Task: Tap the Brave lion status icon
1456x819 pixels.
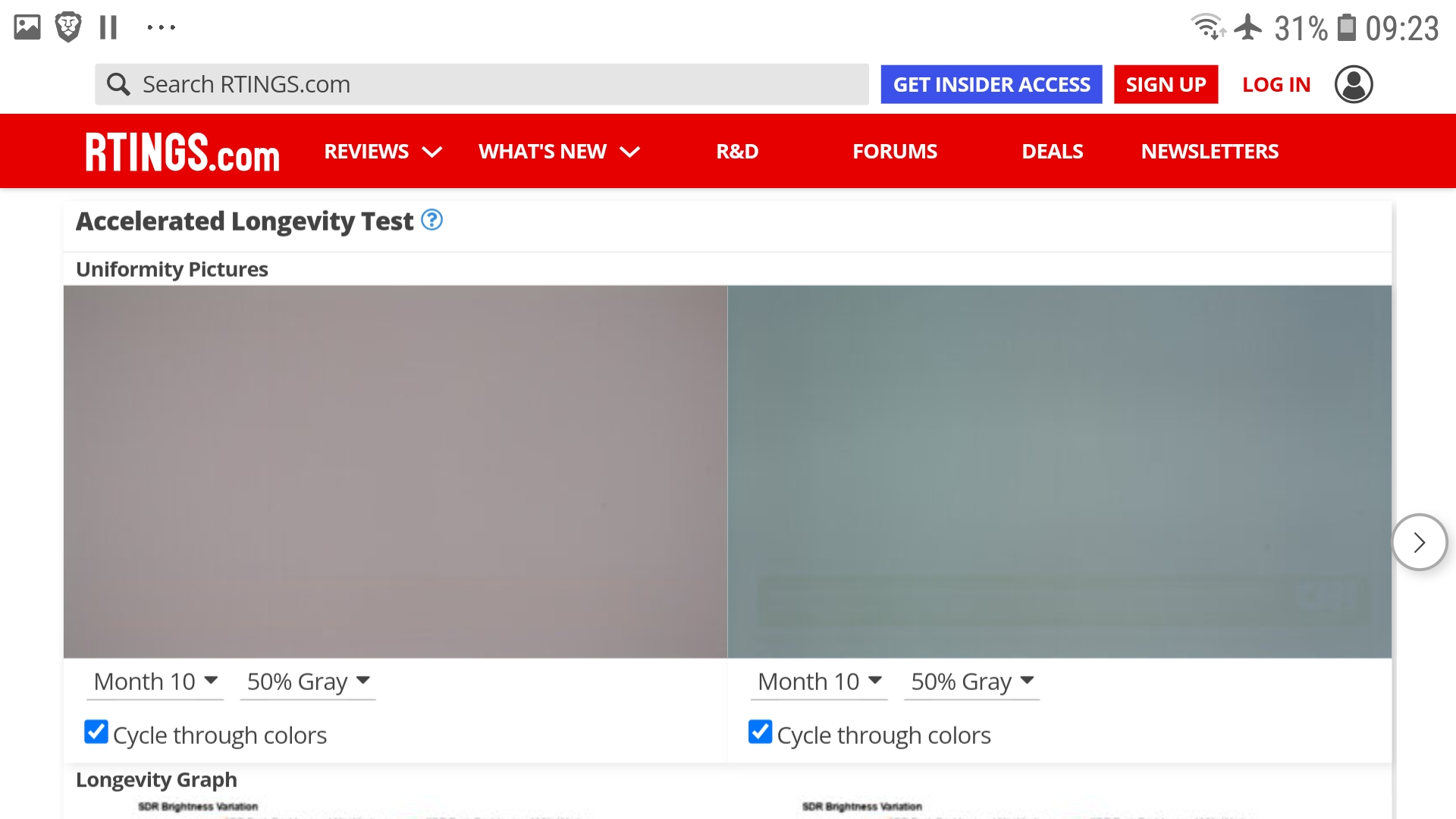Action: pyautogui.click(x=68, y=27)
